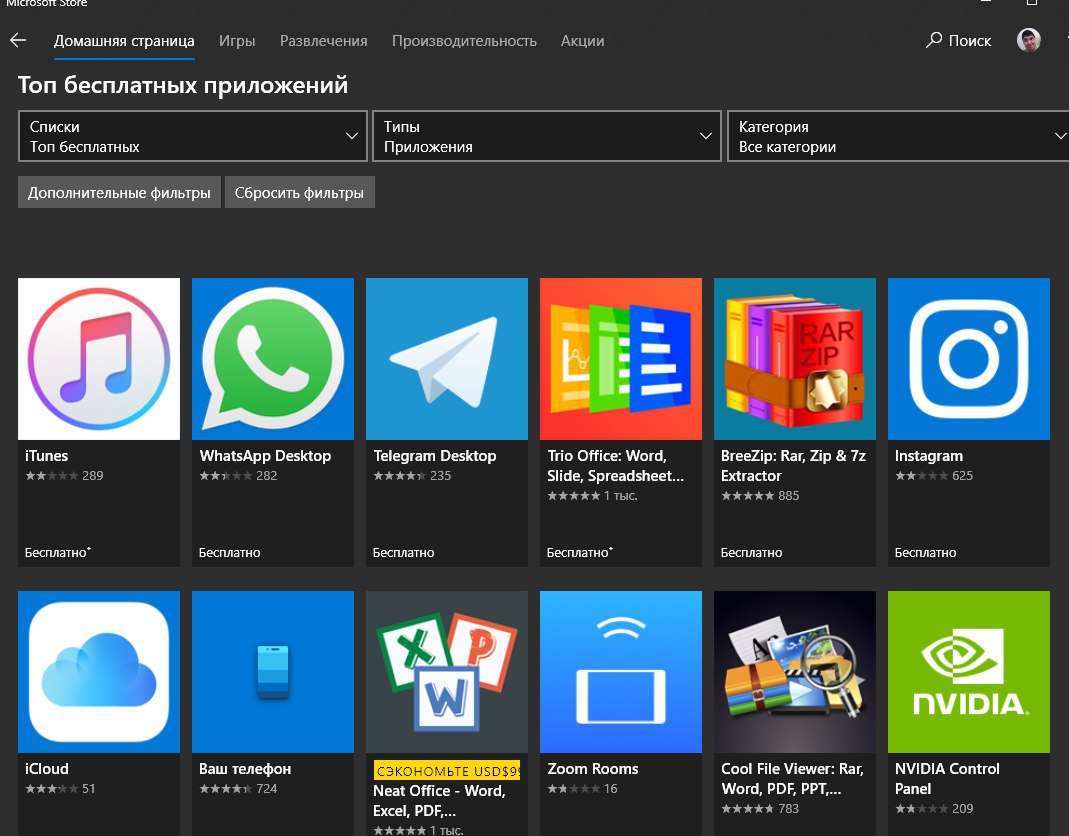Switch to the Игры tab
The width and height of the screenshot is (1069, 836).
pyautogui.click(x=237, y=41)
